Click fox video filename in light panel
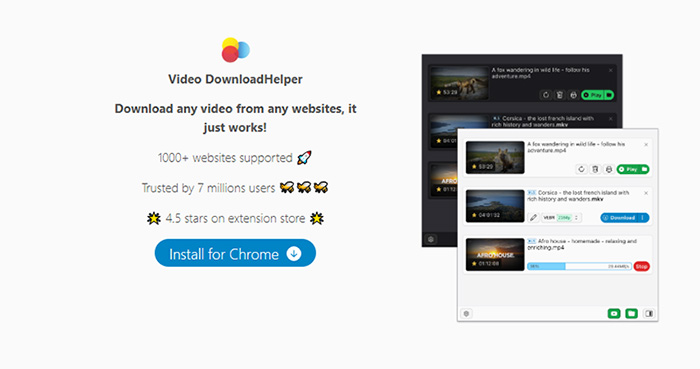Image resolution: width=700 pixels, height=369 pixels. point(576,147)
